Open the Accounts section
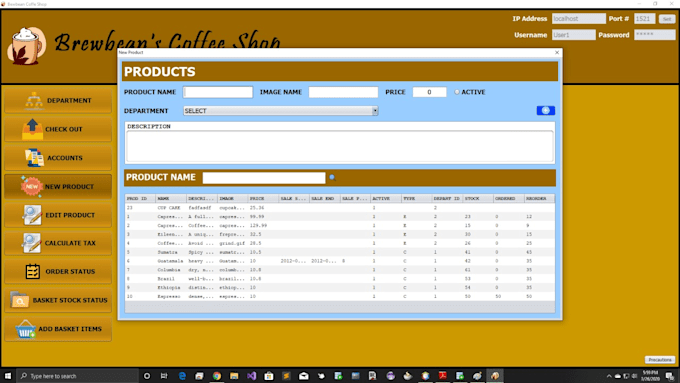The image size is (680, 383). tap(58, 158)
